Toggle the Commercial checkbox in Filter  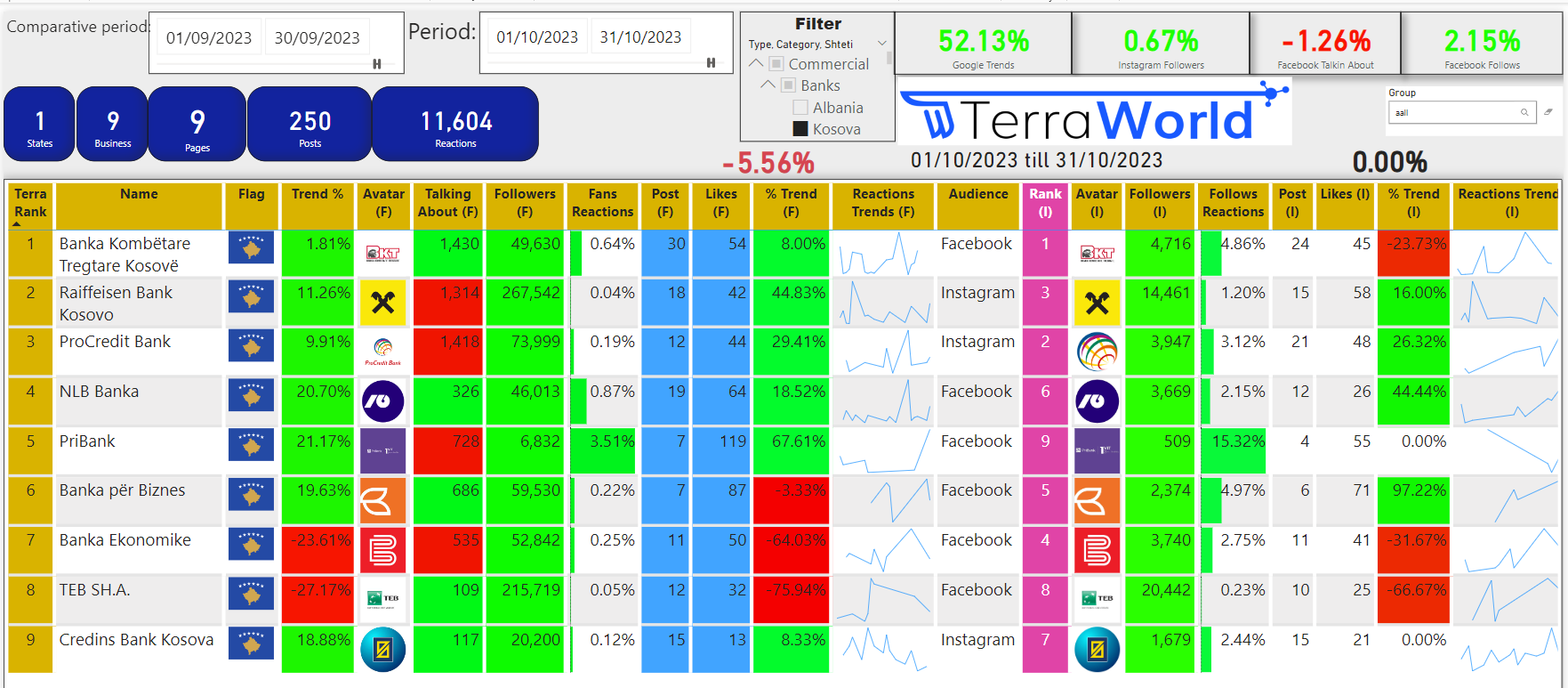coord(776,64)
